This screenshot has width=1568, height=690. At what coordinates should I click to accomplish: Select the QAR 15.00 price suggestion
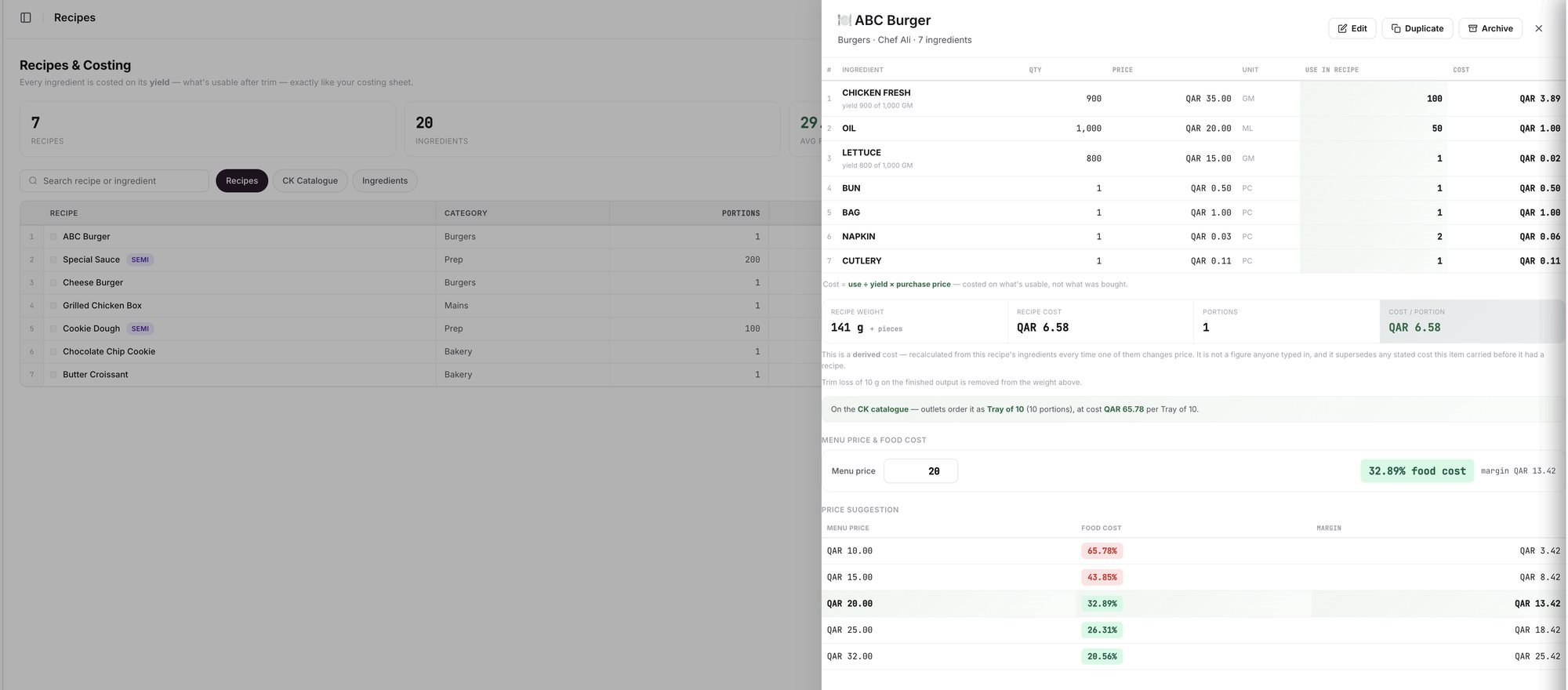click(x=1193, y=577)
